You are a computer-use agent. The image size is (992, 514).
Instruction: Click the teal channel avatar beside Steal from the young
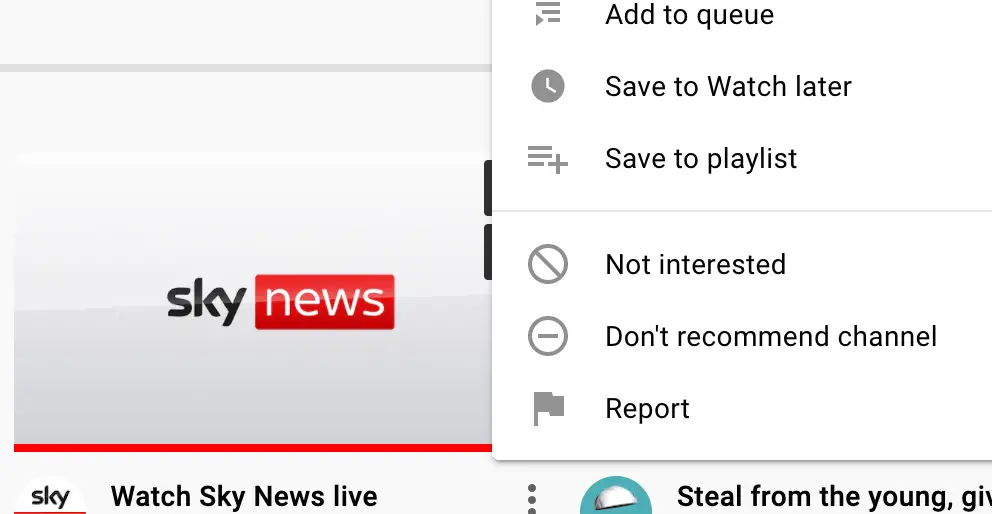click(x=615, y=496)
